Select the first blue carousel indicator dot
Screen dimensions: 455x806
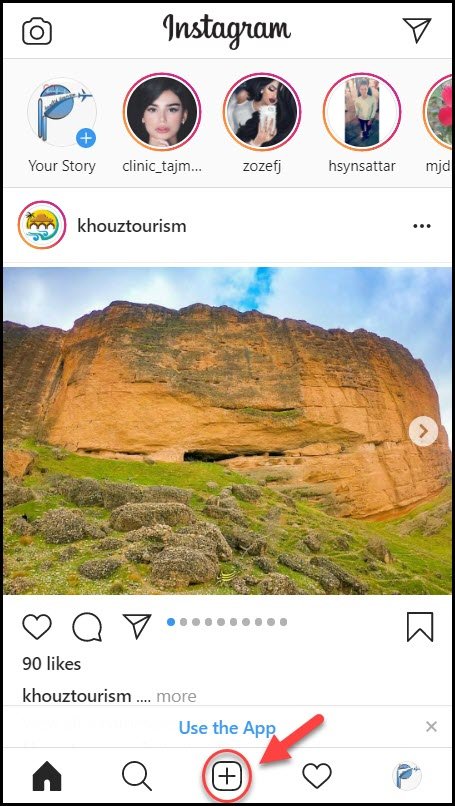171,622
